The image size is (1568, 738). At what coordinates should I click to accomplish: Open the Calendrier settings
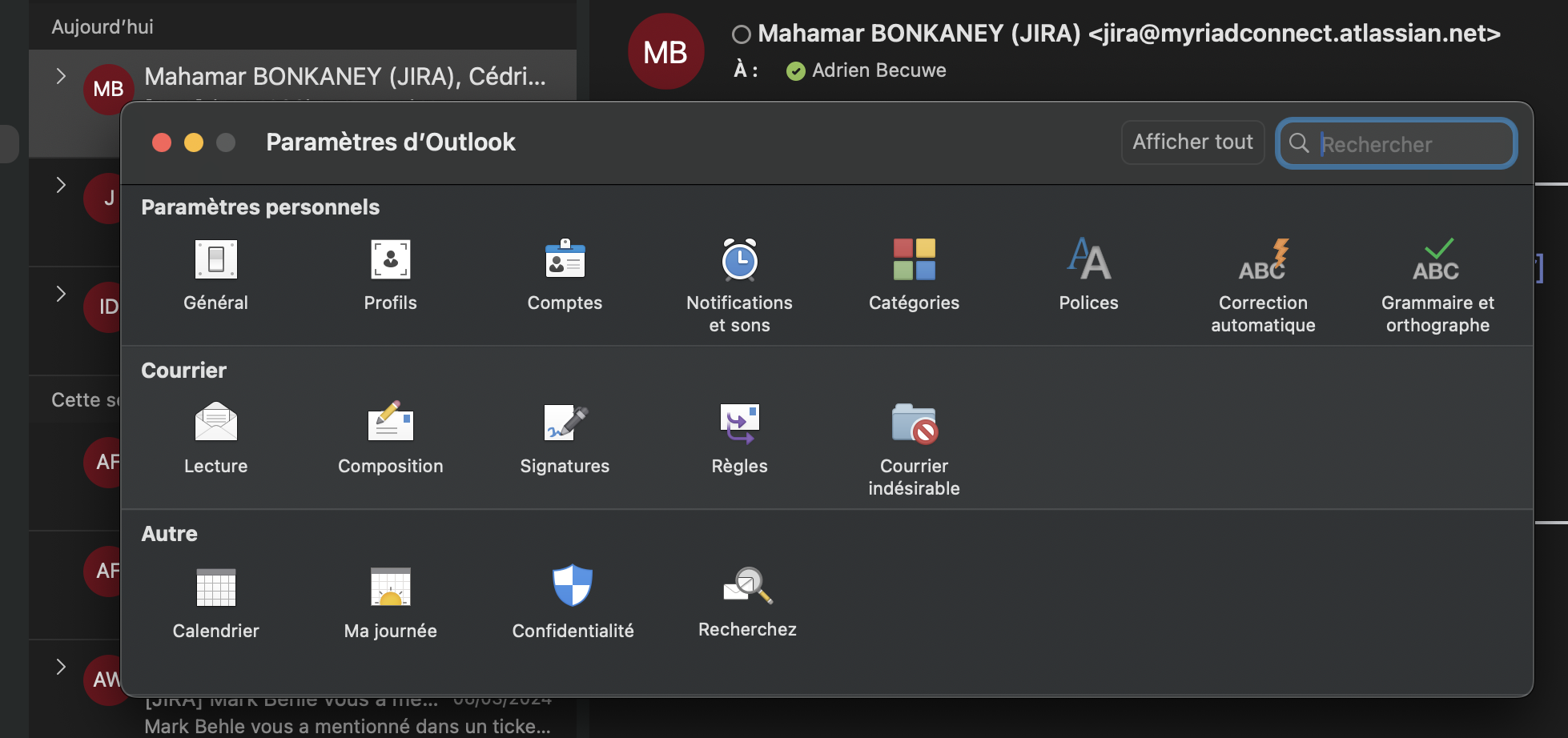coord(215,602)
